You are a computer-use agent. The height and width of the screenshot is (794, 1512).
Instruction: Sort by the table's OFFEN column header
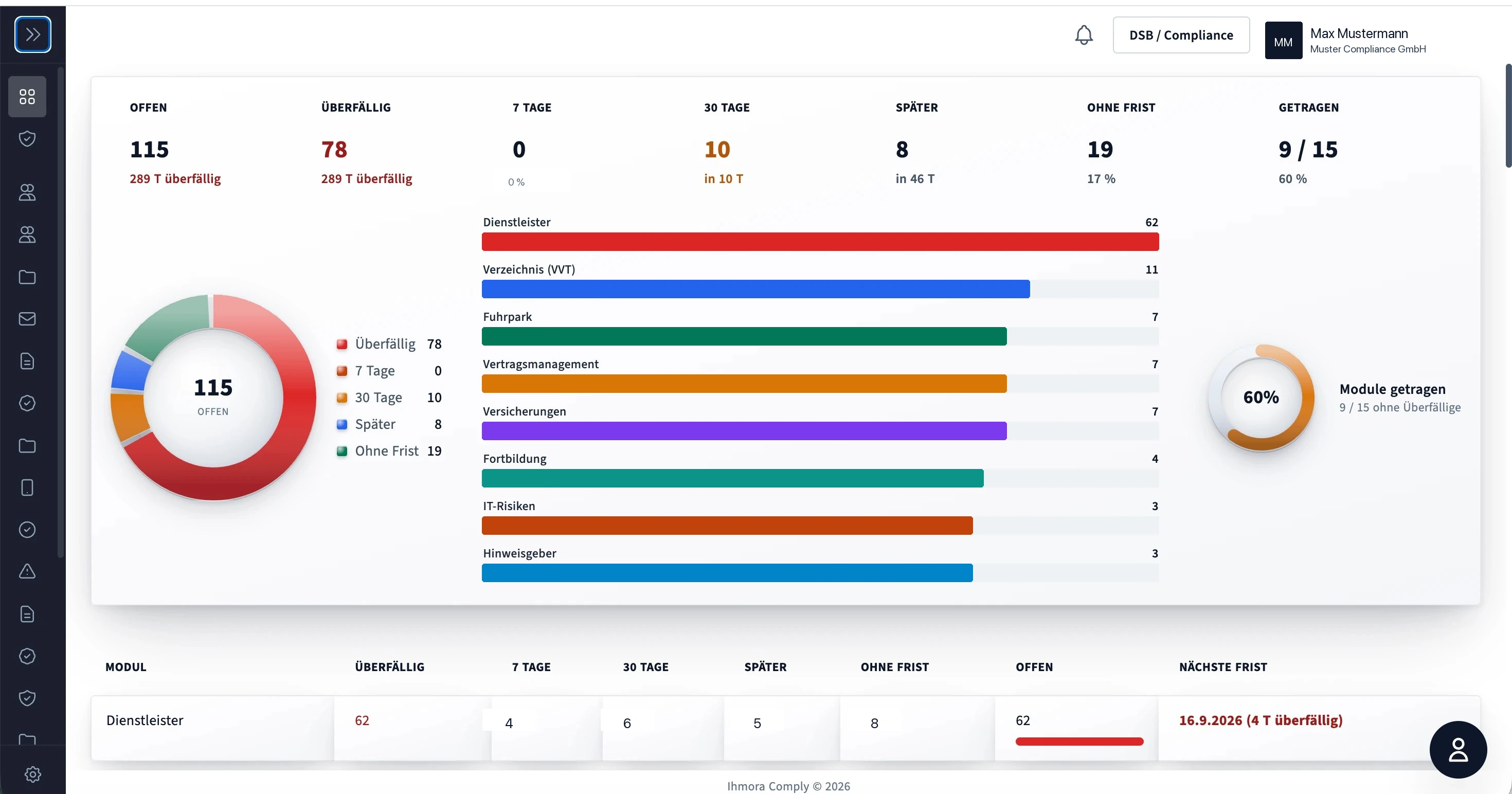(1034, 666)
